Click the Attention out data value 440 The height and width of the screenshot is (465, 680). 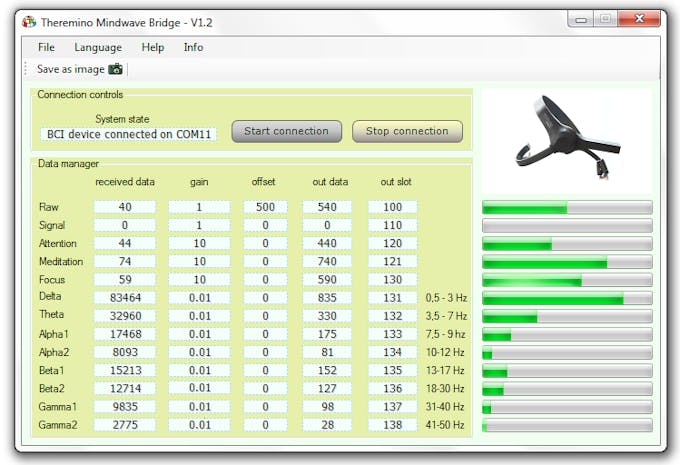tap(327, 243)
